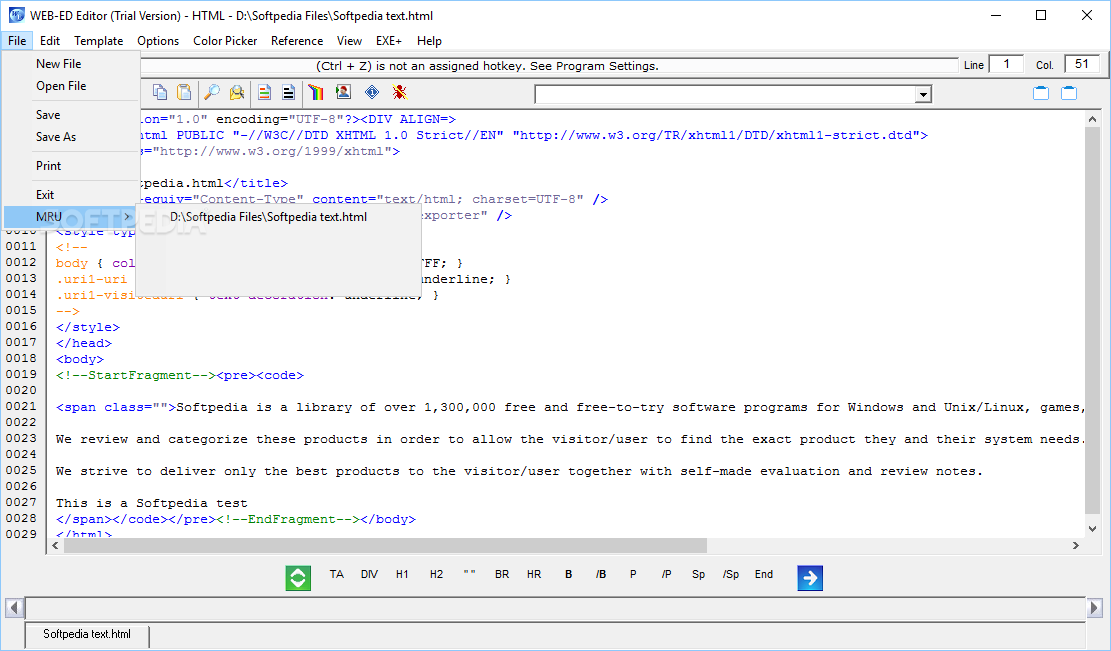1111x651 pixels.
Task: Click the End button
Action: [764, 574]
